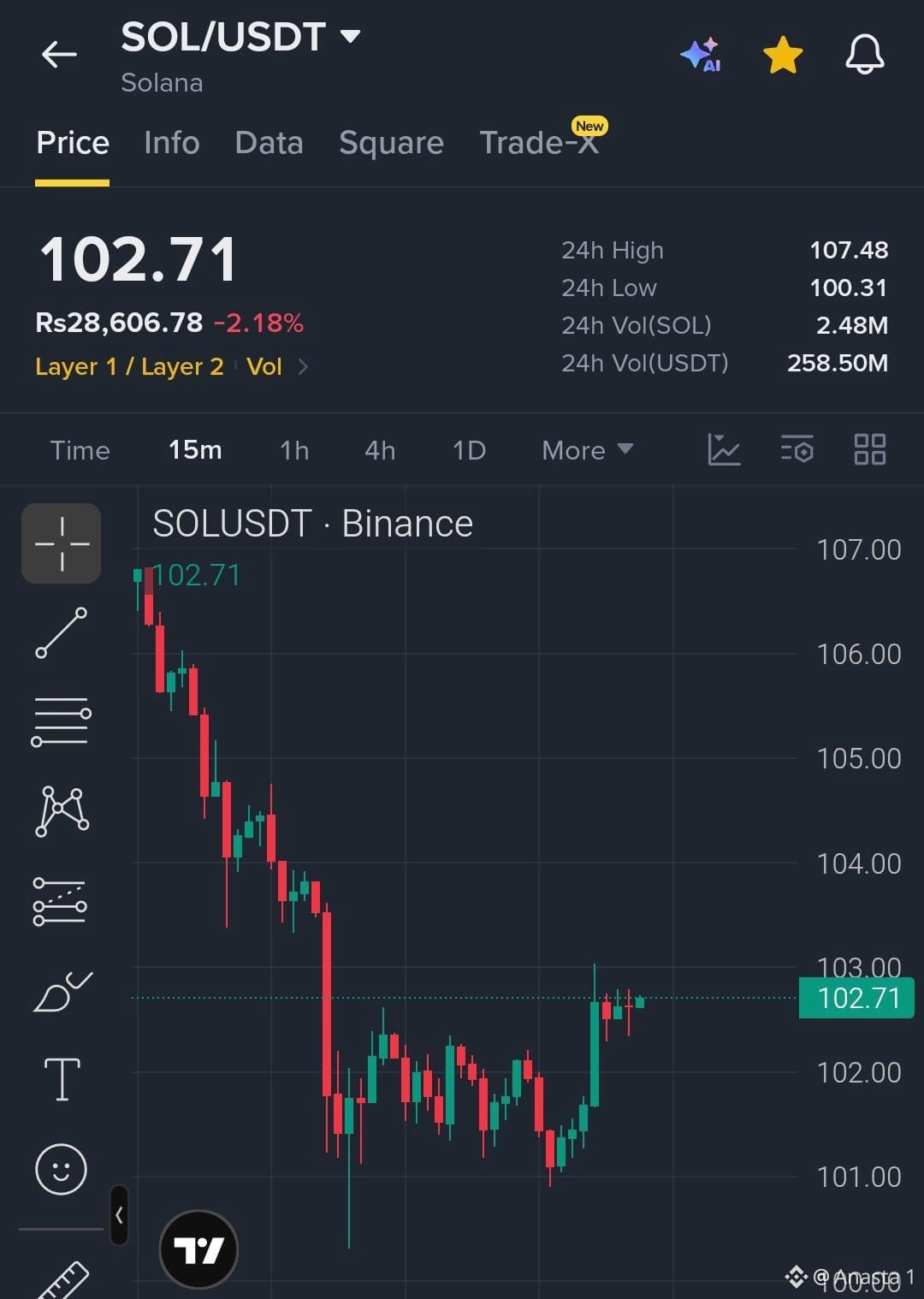
Task: Click the 107.00 price axis label
Action: [x=859, y=549]
